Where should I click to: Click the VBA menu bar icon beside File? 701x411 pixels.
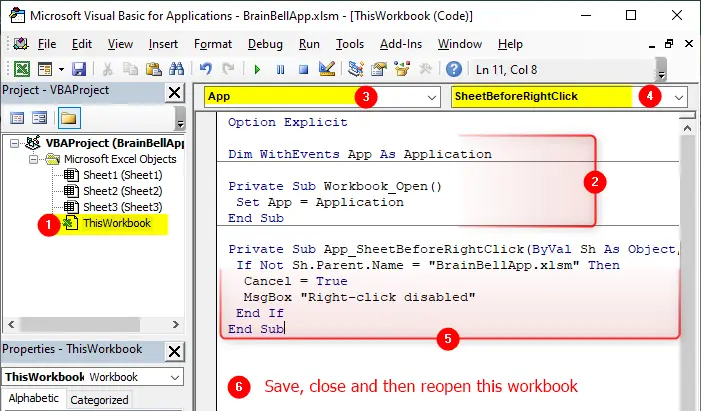(21, 44)
